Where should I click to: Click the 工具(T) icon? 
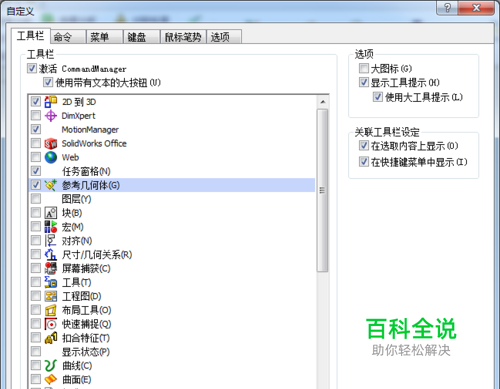coord(51,282)
